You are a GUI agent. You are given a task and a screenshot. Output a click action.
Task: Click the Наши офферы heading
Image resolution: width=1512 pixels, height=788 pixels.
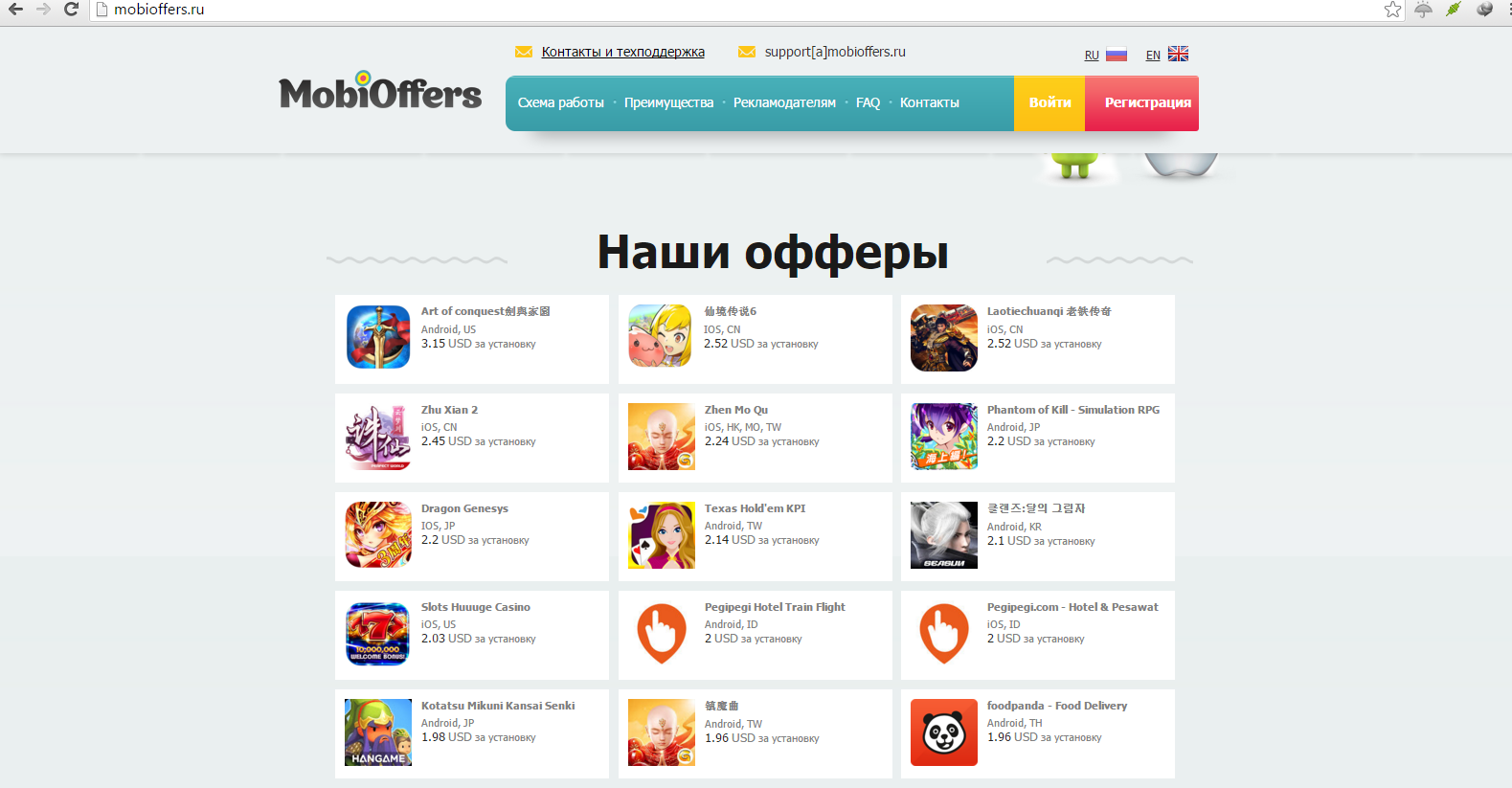(x=773, y=252)
